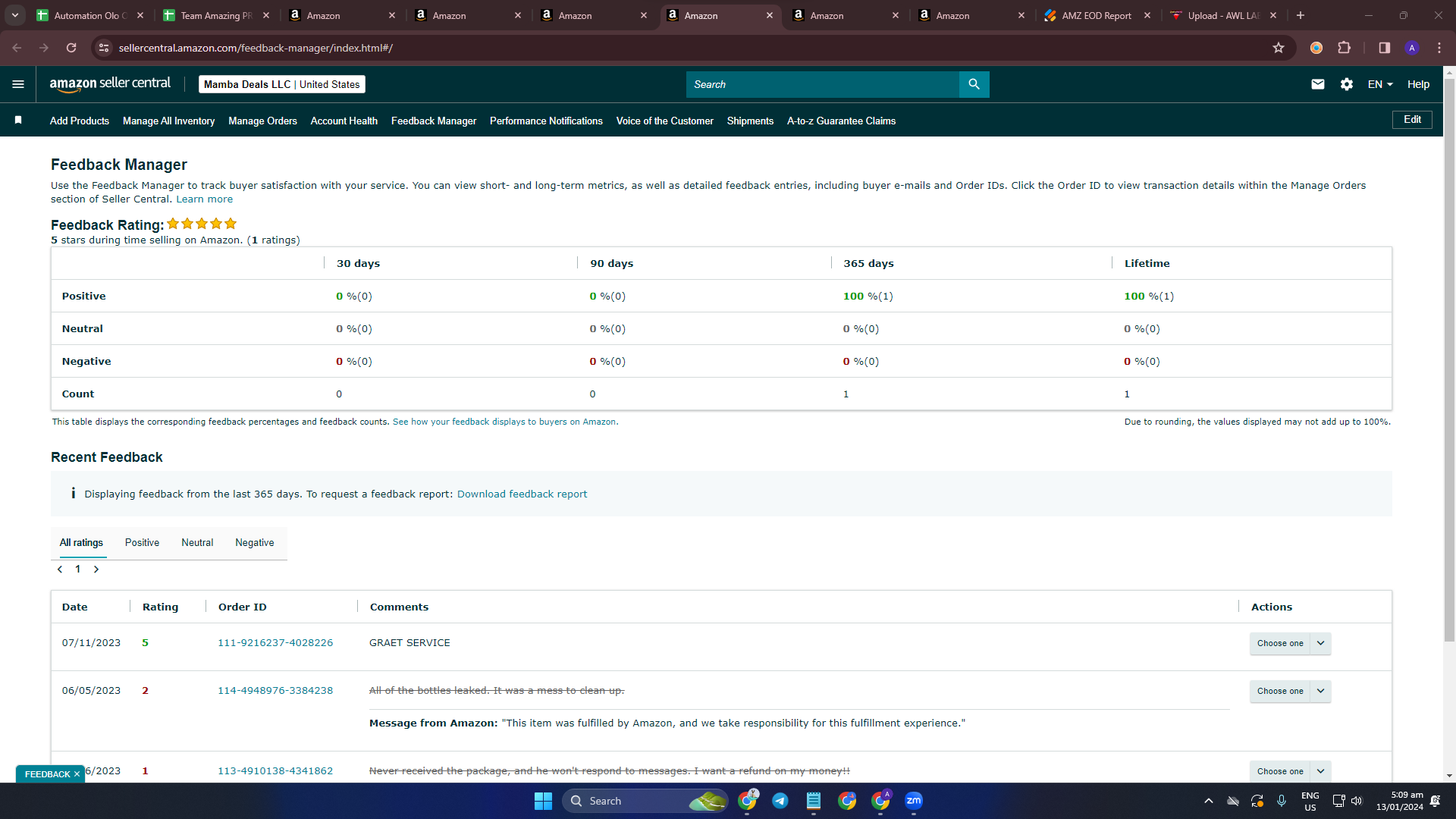Switch to the AMZ EOD Report tab
Screen dimensions: 1456x819
pyautogui.click(x=1097, y=15)
